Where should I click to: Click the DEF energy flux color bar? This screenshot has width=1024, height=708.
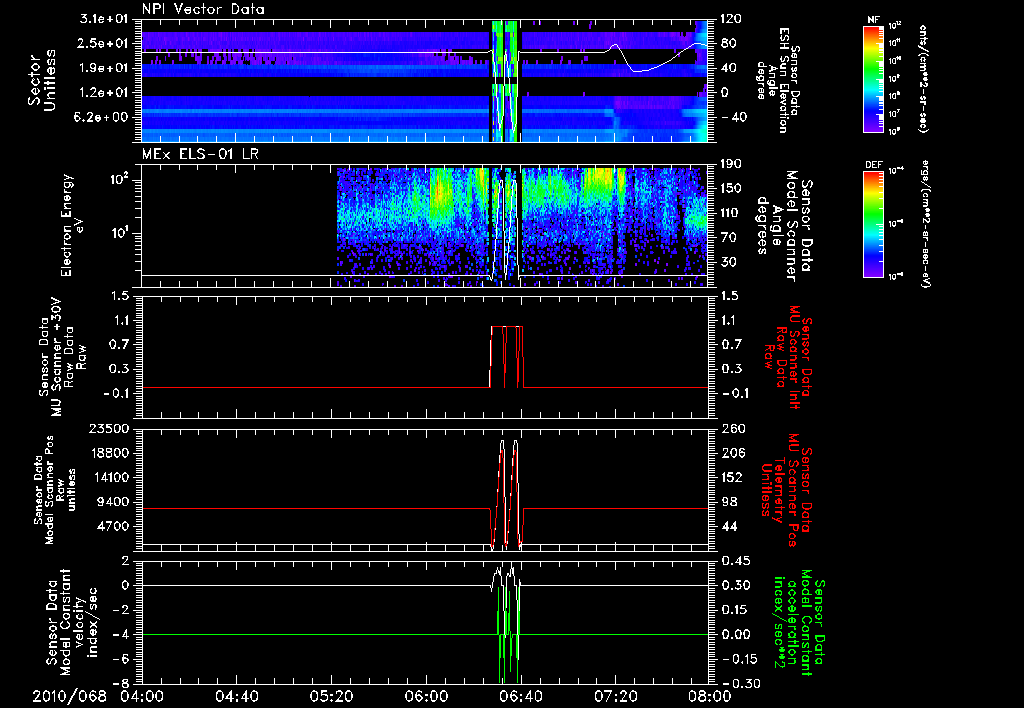(874, 223)
